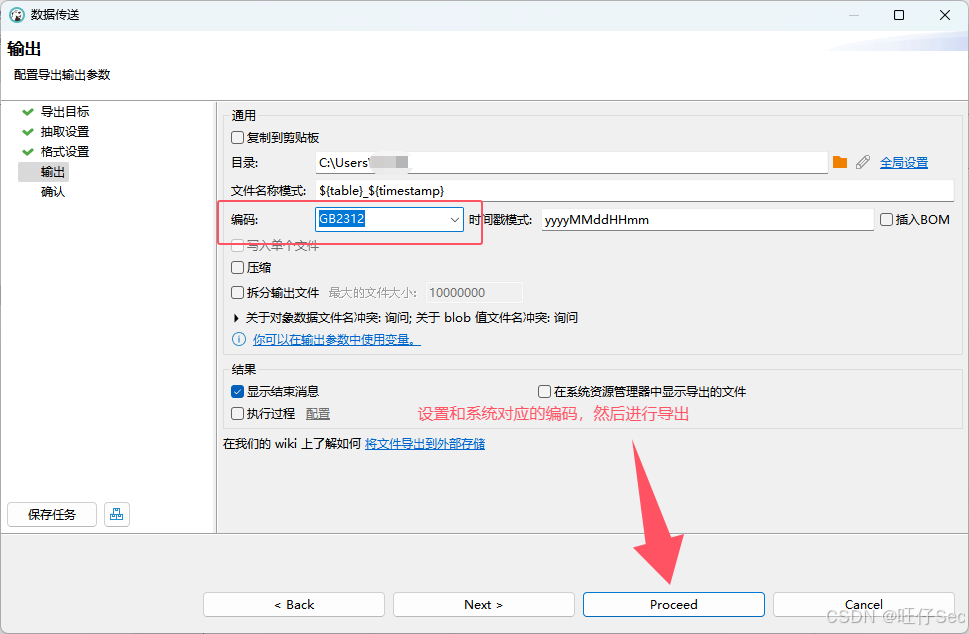The image size is (969, 634).
Task: Click the 保存任务 button
Action: [x=52, y=514]
